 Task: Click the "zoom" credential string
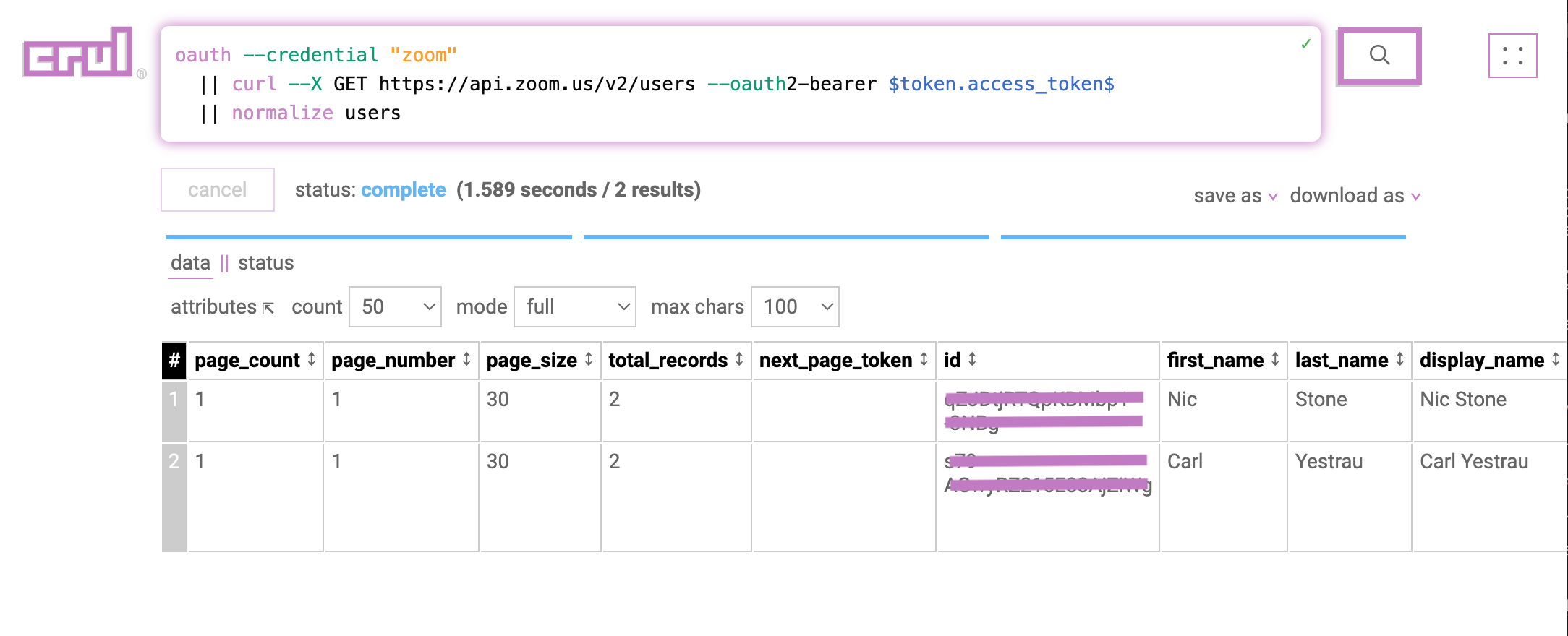(423, 56)
